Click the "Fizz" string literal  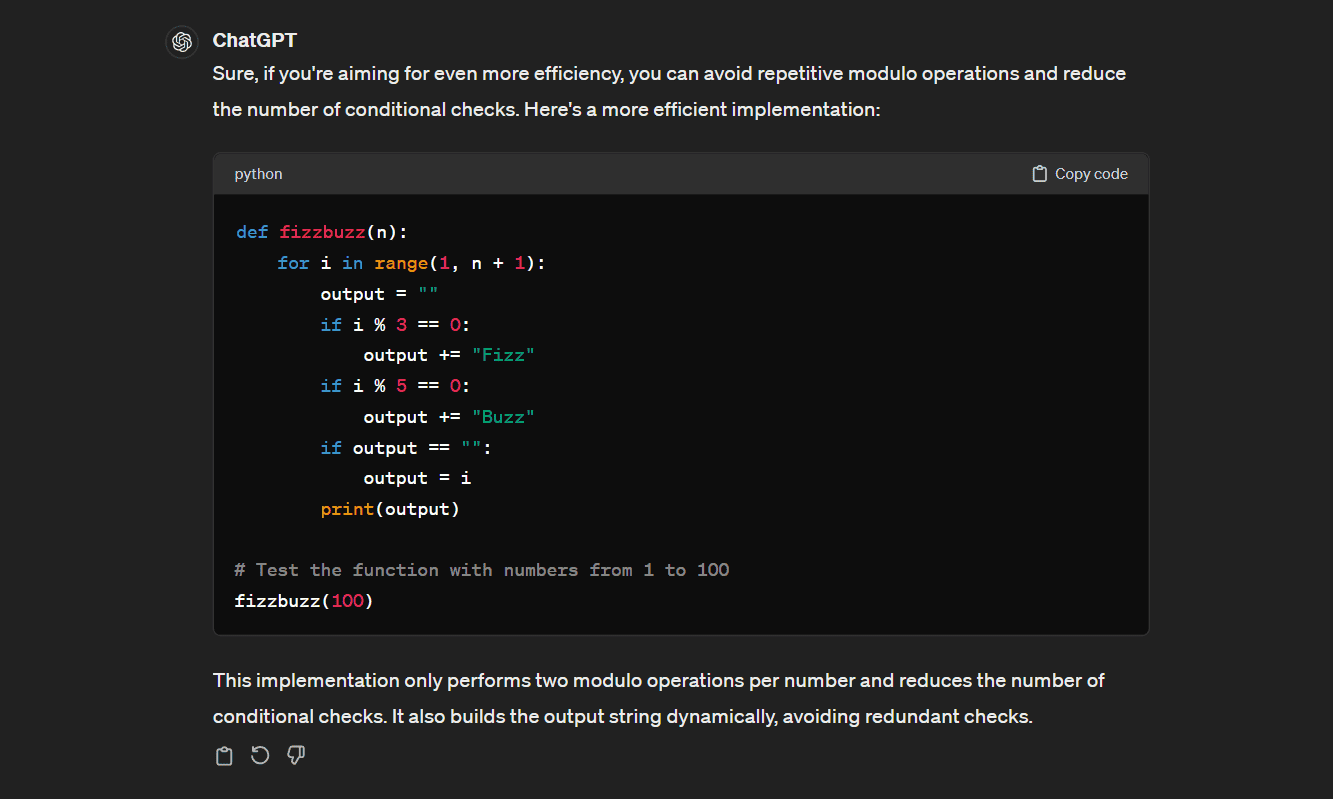click(503, 356)
